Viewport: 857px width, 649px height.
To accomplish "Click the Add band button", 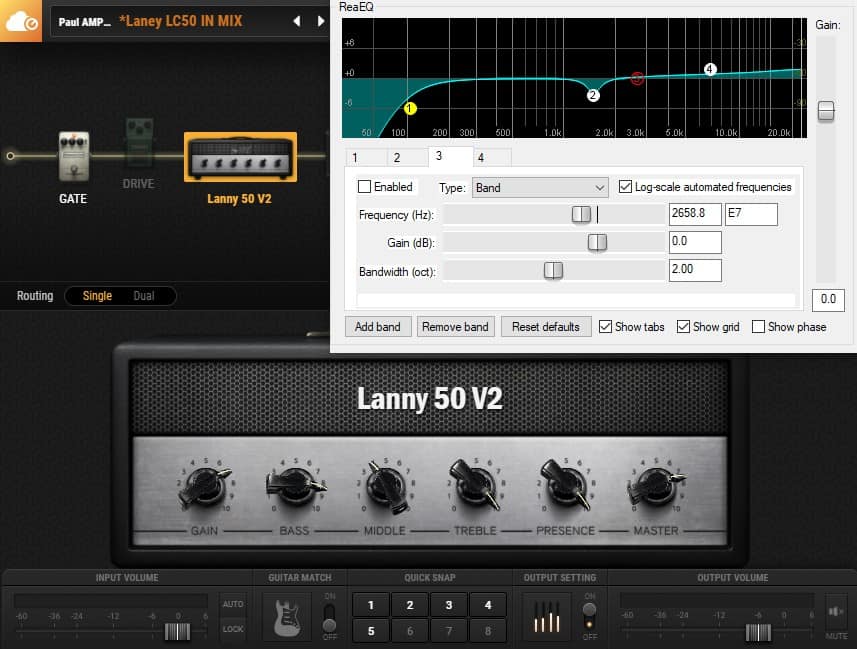I will 378,327.
